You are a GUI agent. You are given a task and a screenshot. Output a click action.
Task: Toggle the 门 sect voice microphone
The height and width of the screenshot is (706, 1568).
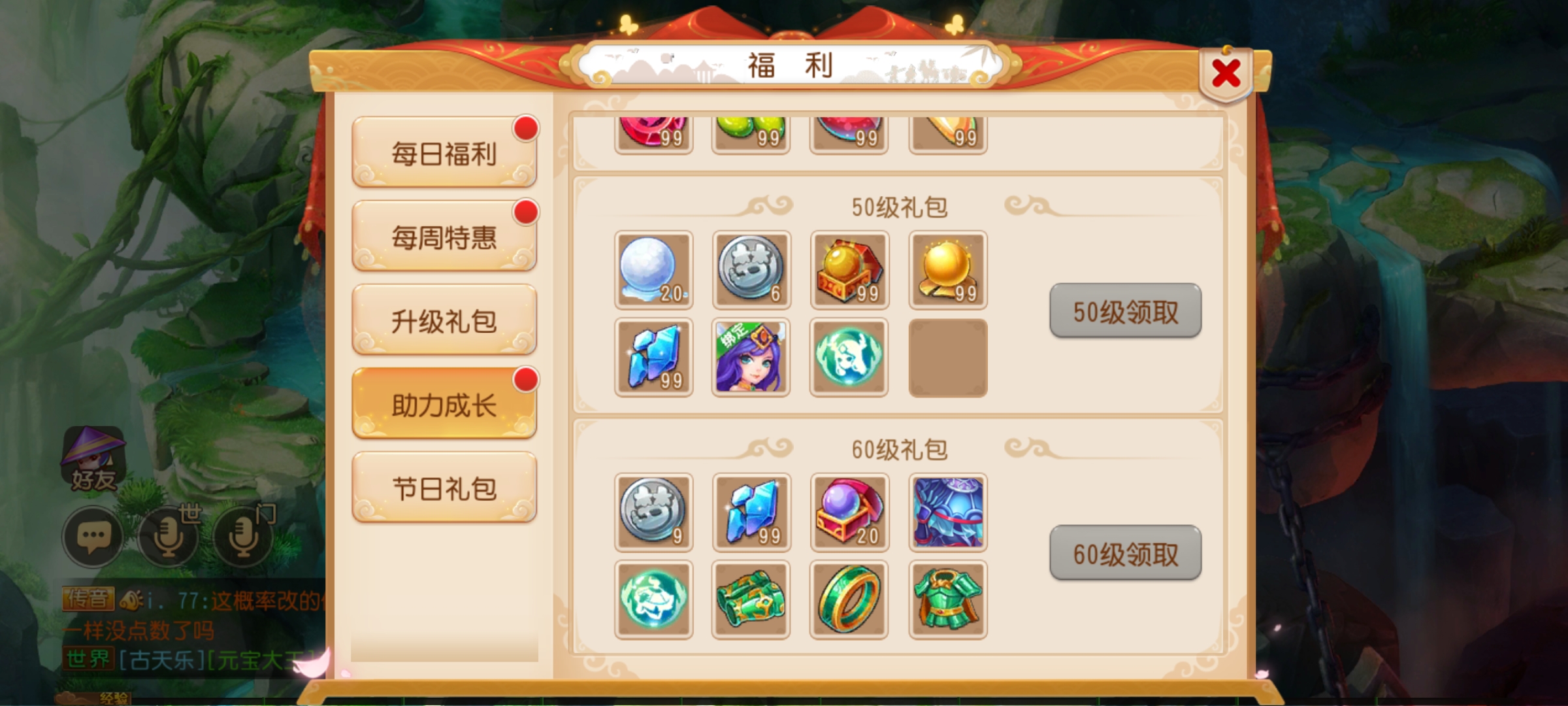[245, 536]
